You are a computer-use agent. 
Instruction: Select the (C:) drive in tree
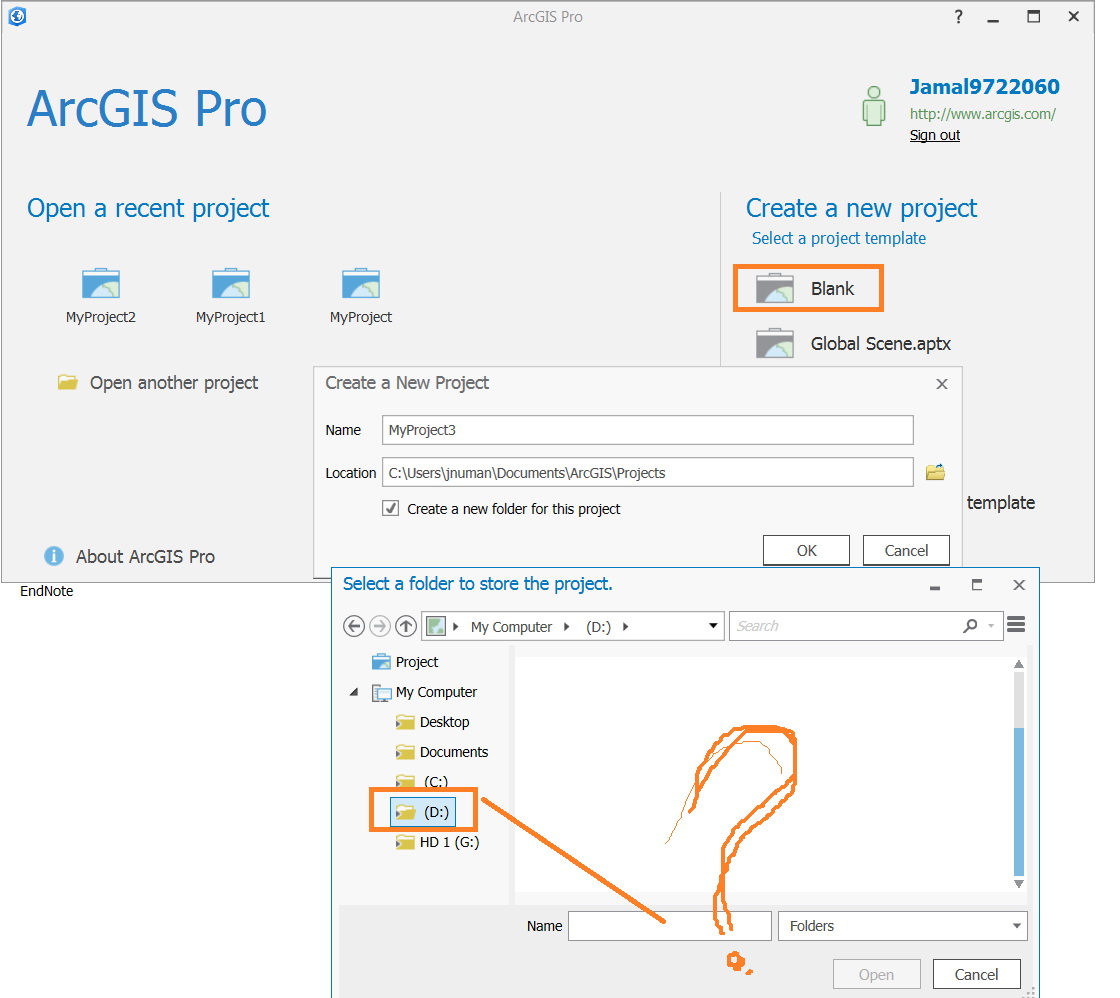tap(422, 782)
